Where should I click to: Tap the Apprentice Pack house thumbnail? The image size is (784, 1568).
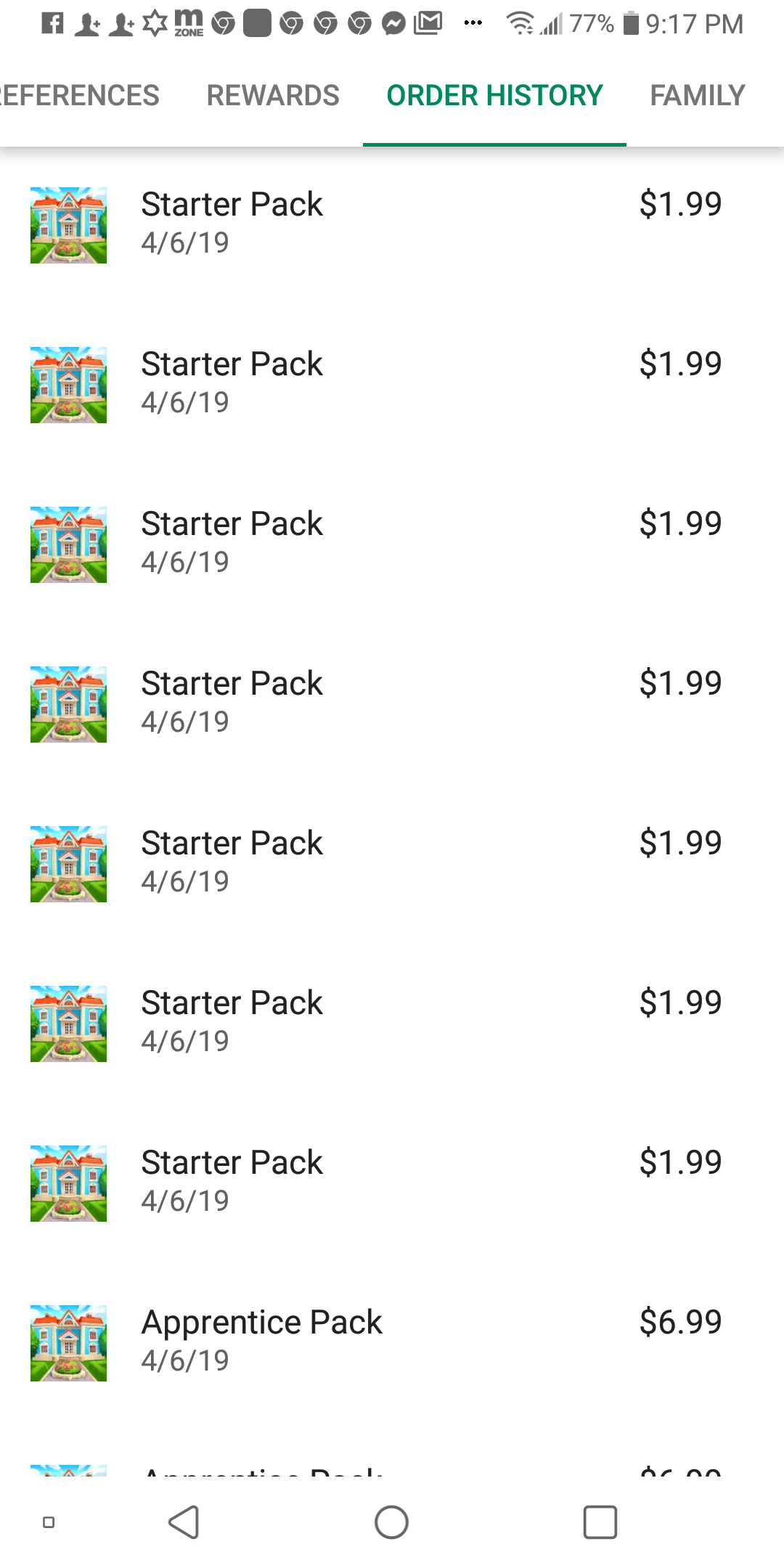[x=68, y=1344]
